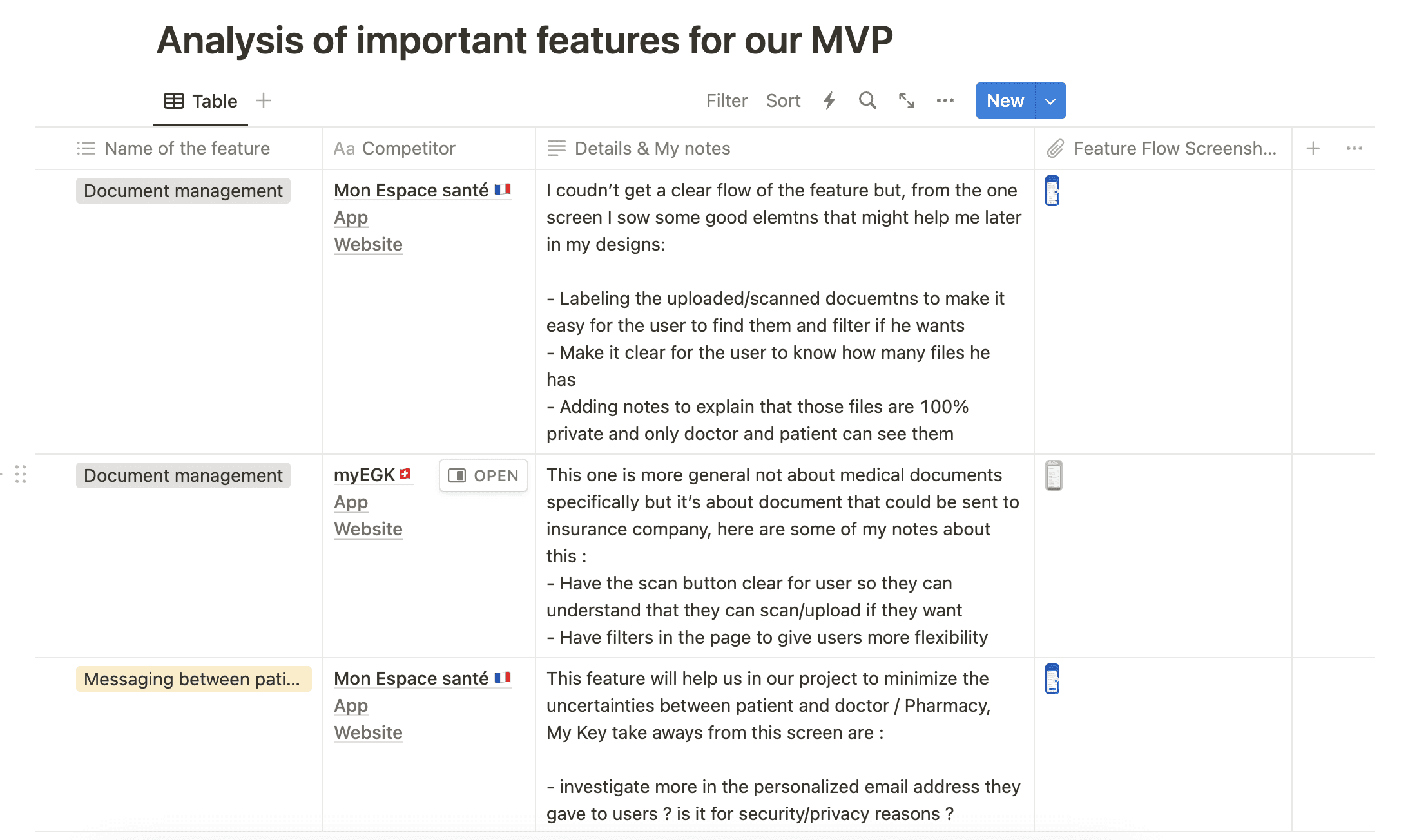Open Competitor column header menu
This screenshot has height=840, width=1428.
409,148
